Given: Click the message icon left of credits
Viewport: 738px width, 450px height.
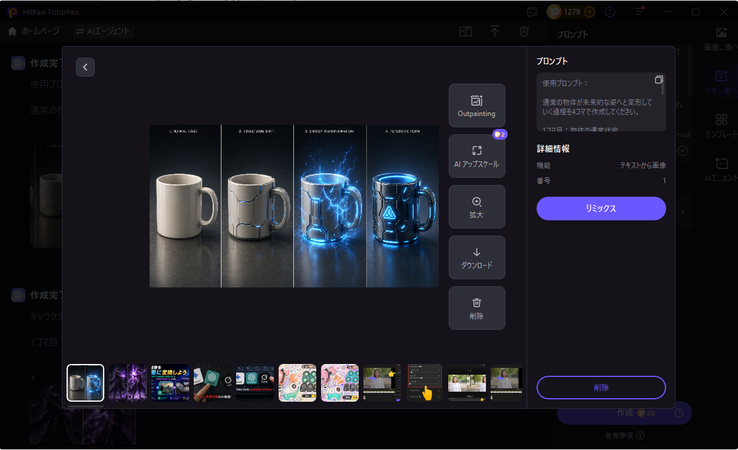Looking at the screenshot, I should coord(532,12).
